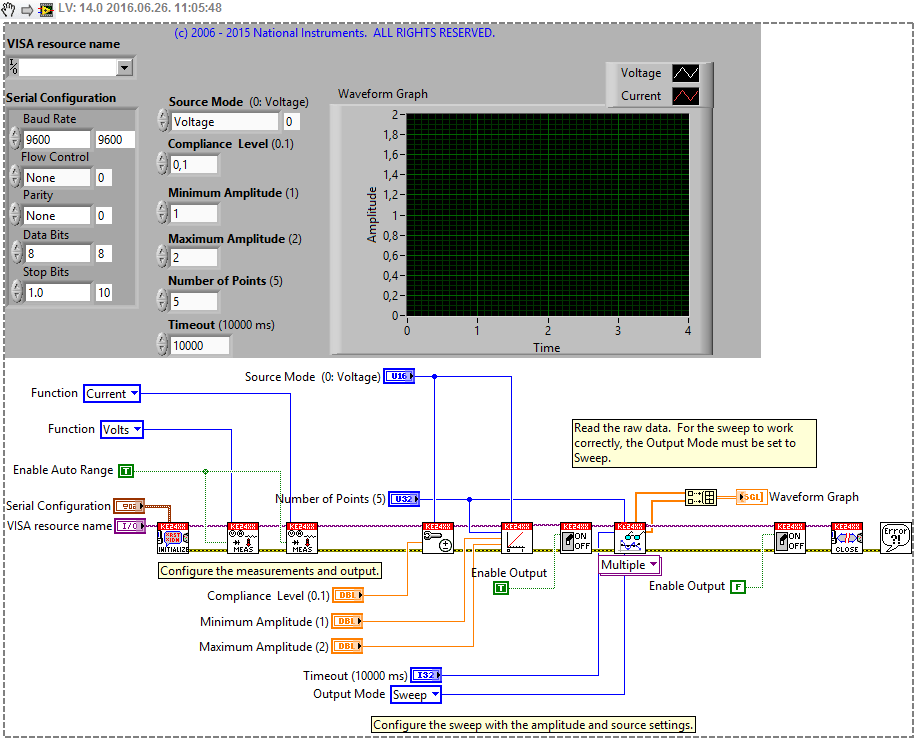Select the Read Multiple VI with glasses icon
The height and width of the screenshot is (741, 917).
click(x=630, y=536)
